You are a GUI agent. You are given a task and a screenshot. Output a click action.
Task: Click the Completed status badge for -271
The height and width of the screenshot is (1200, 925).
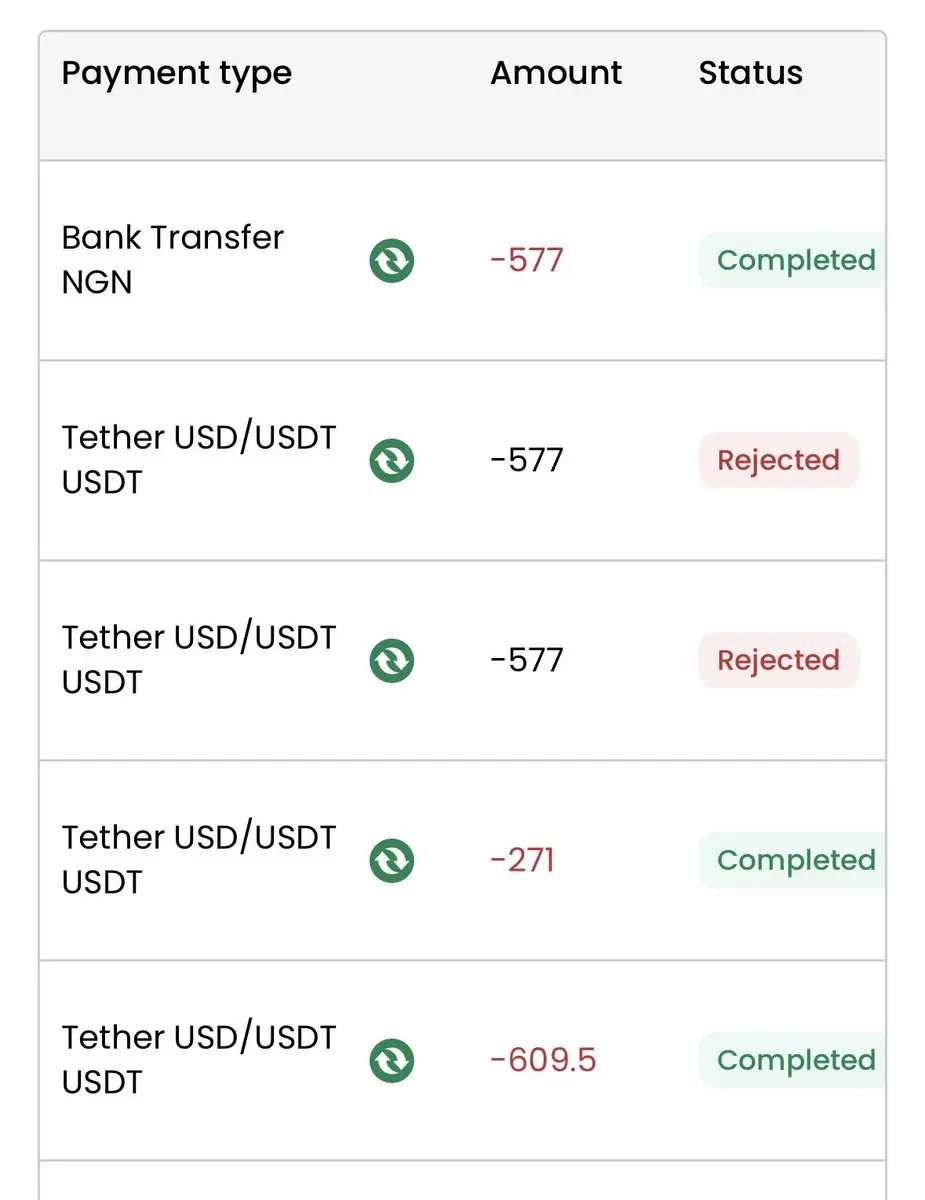click(794, 861)
